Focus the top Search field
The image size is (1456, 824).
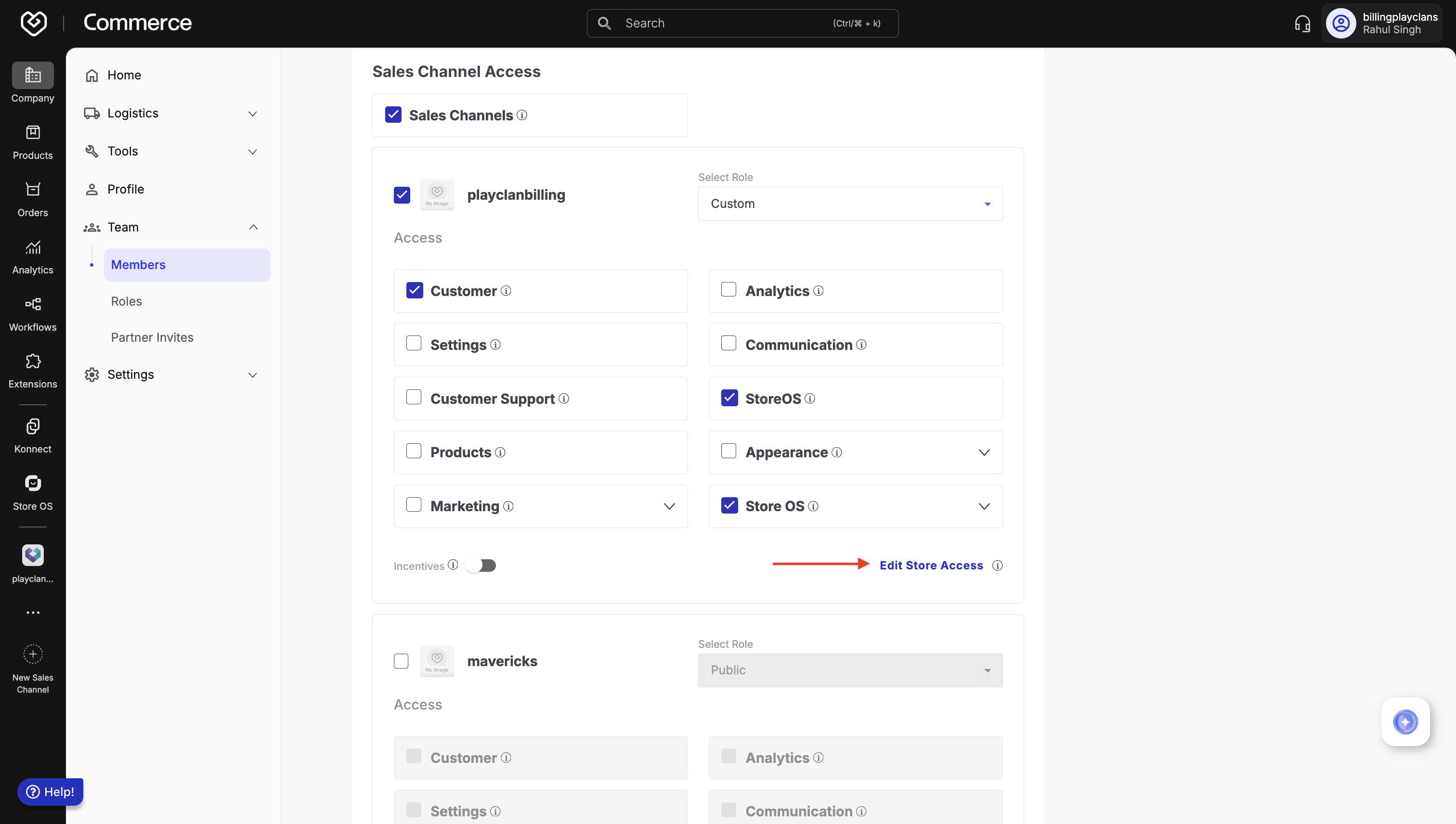click(741, 23)
